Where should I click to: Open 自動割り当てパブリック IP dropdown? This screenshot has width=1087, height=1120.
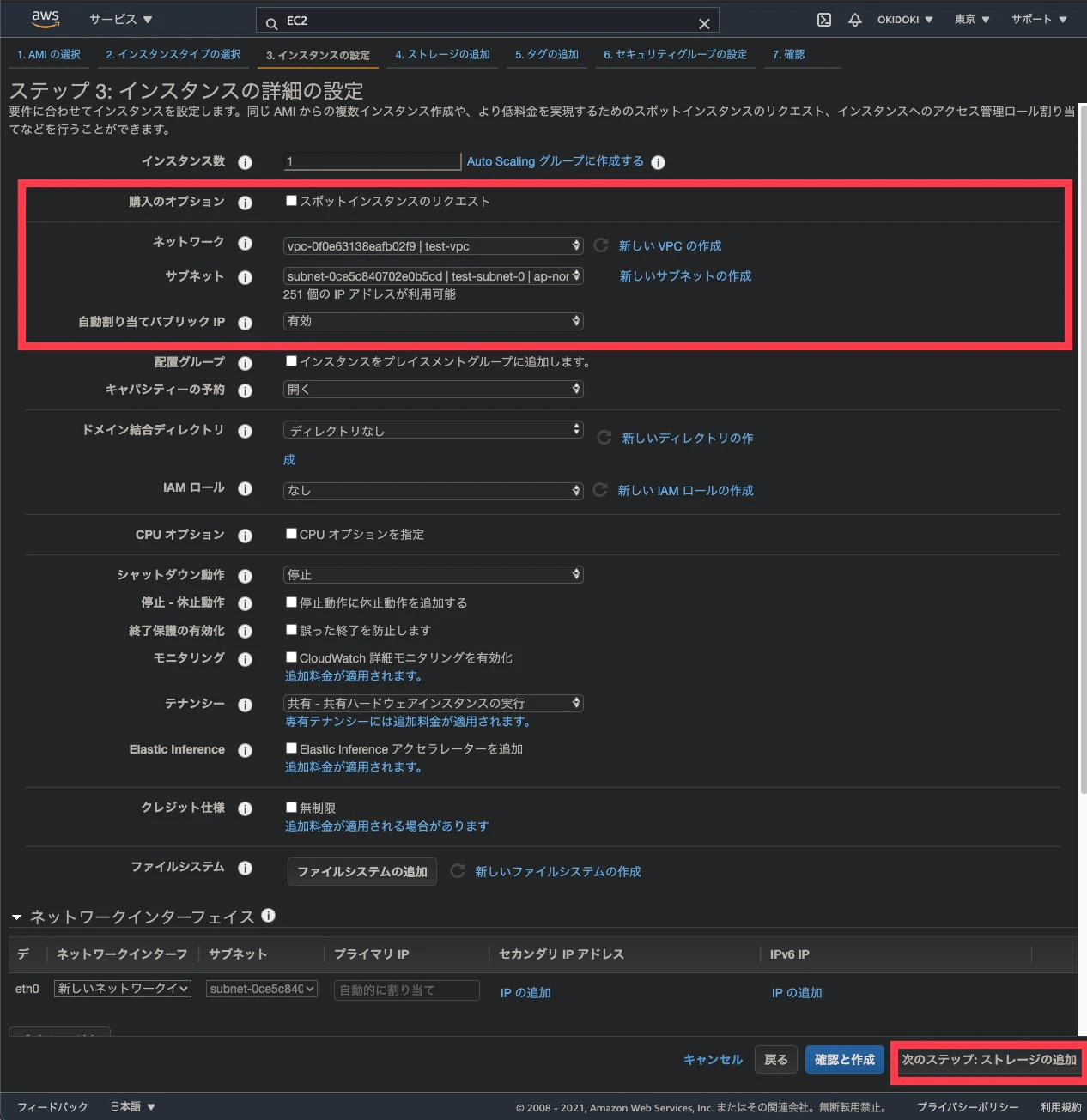point(434,321)
